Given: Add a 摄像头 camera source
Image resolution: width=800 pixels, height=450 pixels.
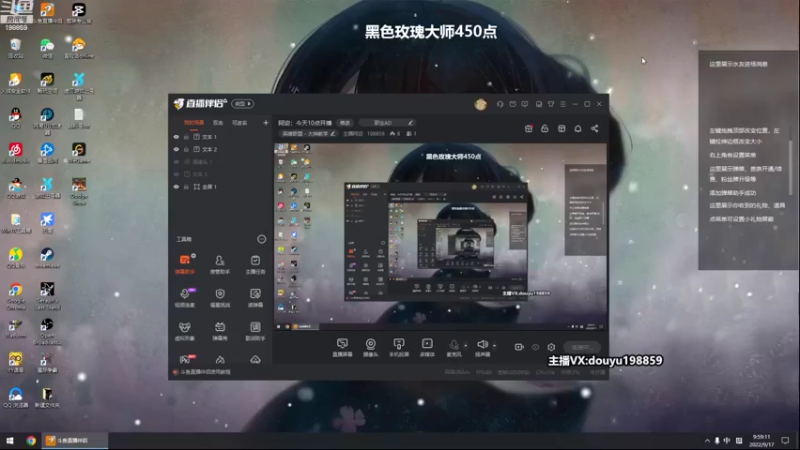Looking at the screenshot, I should 370,347.
